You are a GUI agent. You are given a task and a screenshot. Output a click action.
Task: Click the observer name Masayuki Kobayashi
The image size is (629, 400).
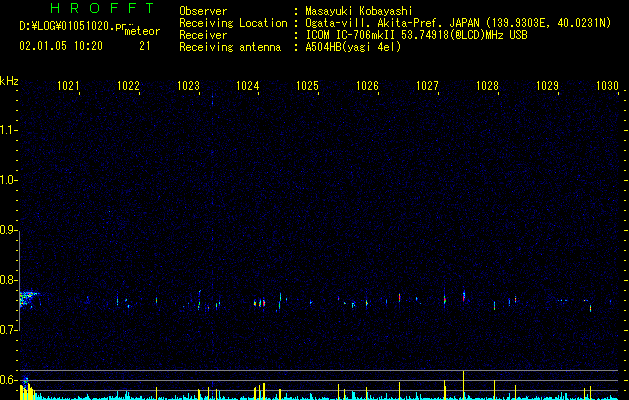coord(359,11)
